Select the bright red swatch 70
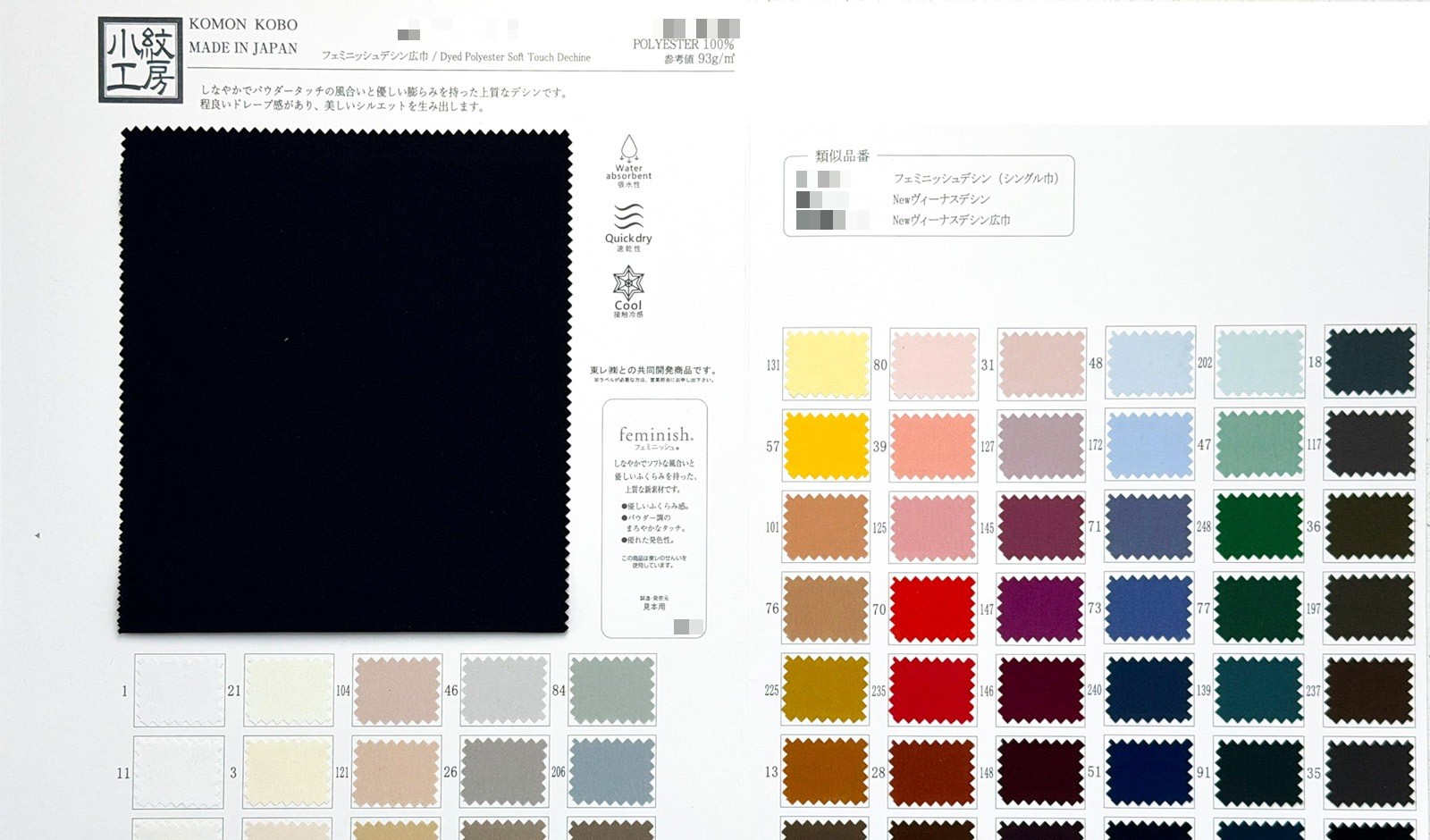The height and width of the screenshot is (840, 1430). 933,608
